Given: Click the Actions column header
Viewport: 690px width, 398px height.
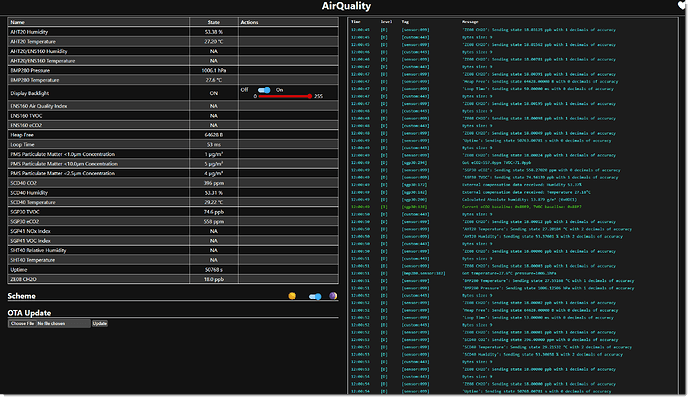Looking at the screenshot, I should tap(250, 22).
